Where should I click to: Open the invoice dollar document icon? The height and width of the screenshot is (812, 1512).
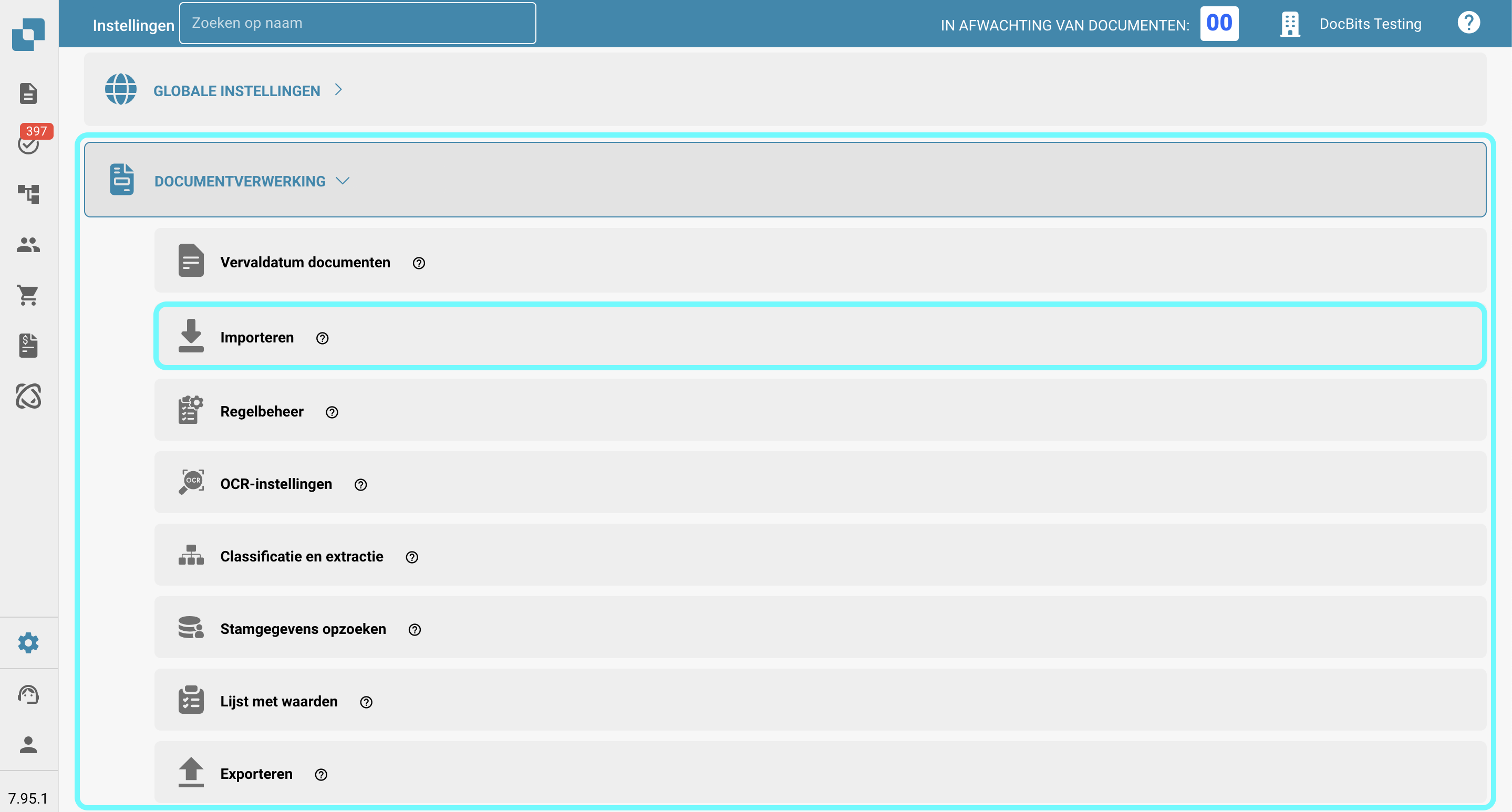point(28,346)
